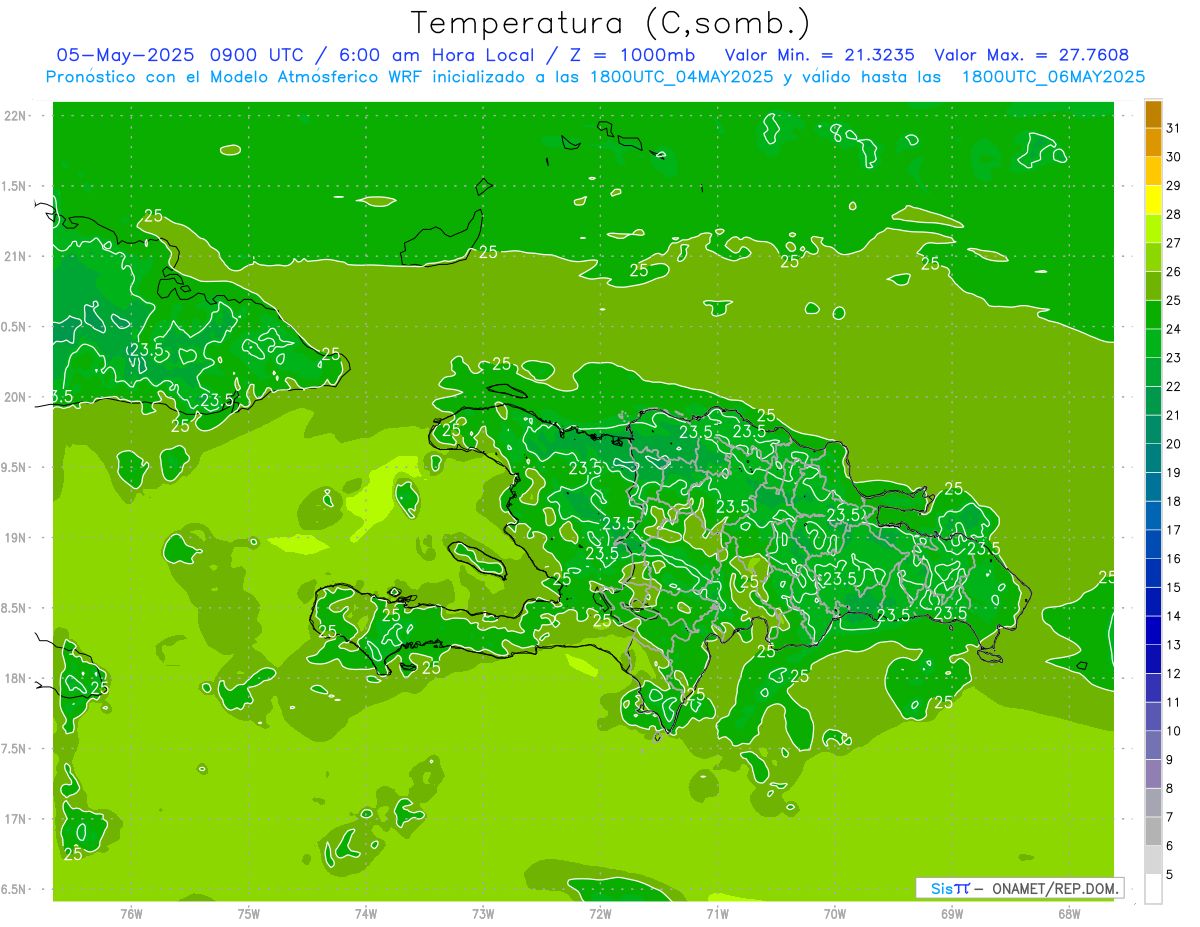Screen dimensions: 1200x927
Task: Click the "70W" longitude axis label
Action: 835,913
